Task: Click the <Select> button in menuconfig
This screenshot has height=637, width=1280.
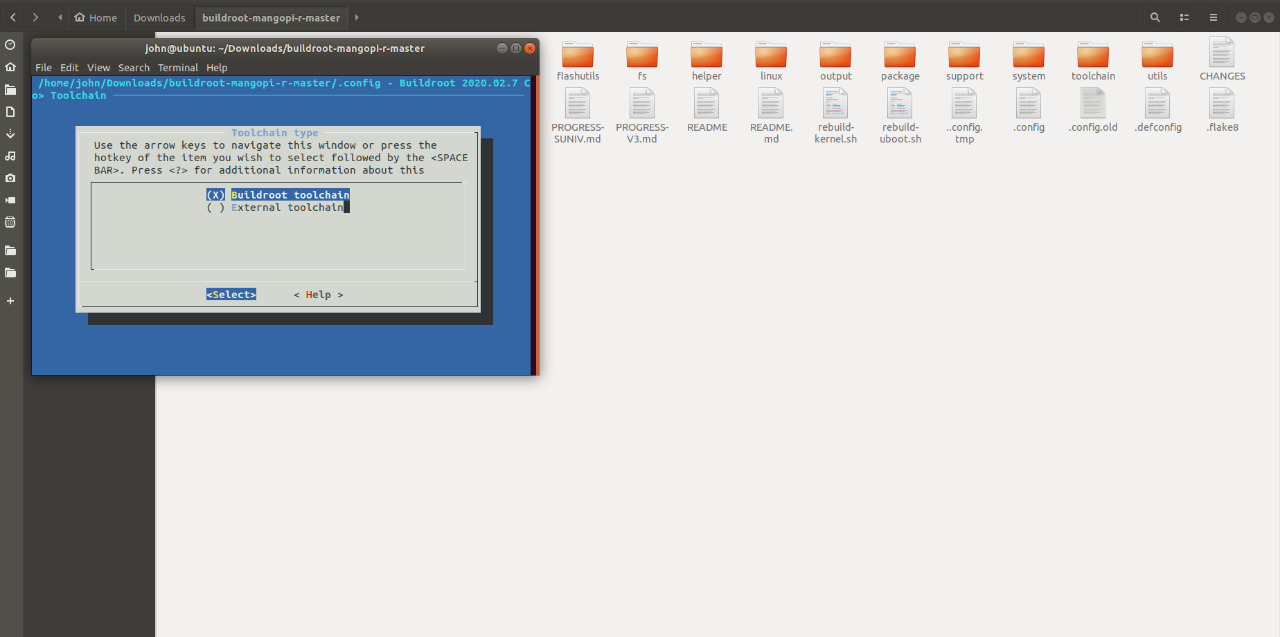Action: point(231,294)
